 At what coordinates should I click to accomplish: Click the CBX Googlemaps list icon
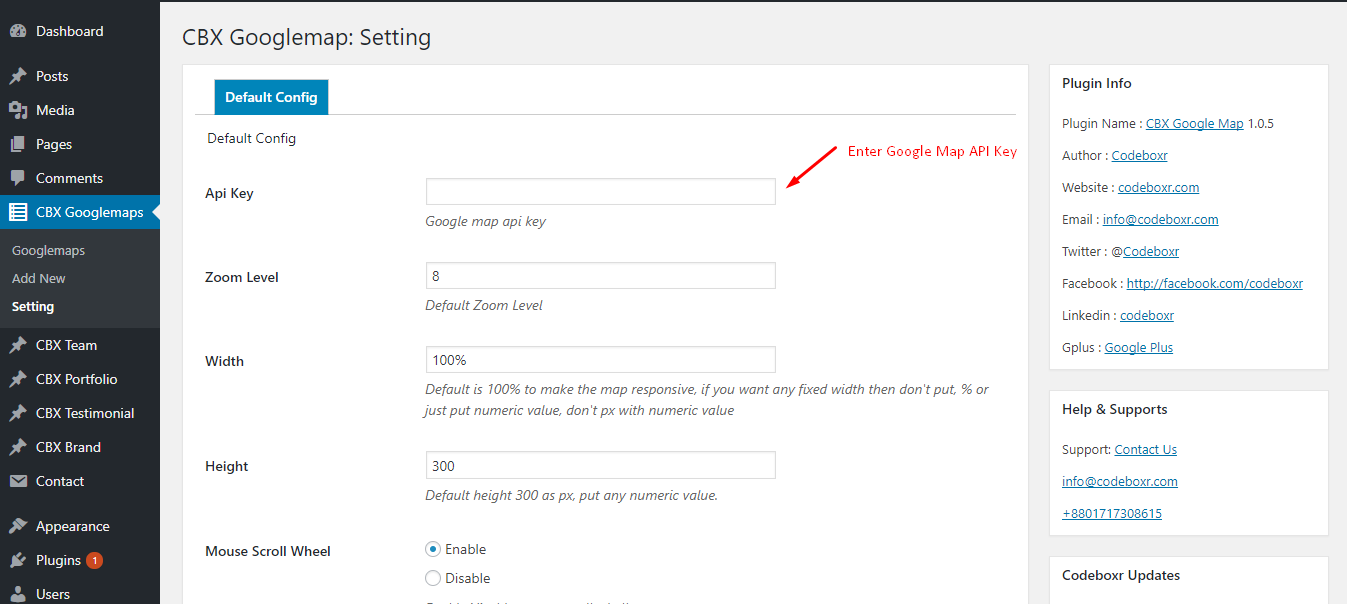[x=18, y=212]
